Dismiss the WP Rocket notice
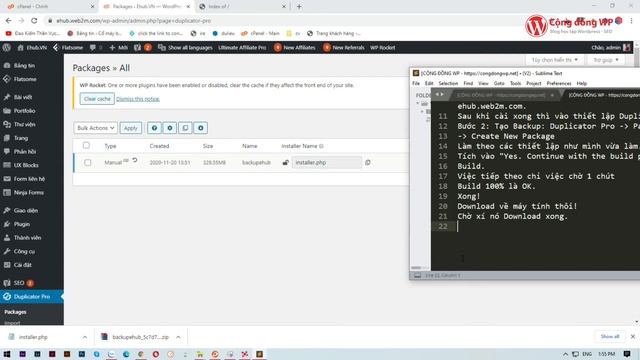 [x=138, y=99]
